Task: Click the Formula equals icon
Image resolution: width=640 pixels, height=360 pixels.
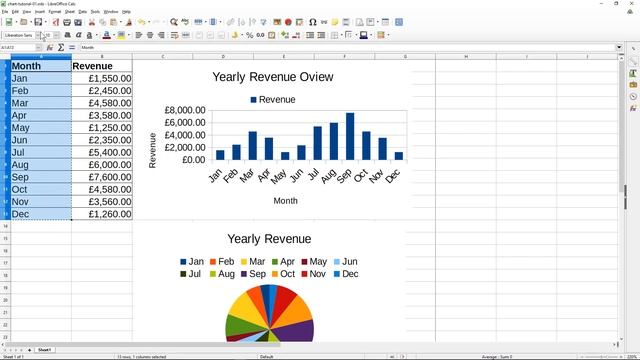Action: point(72,47)
